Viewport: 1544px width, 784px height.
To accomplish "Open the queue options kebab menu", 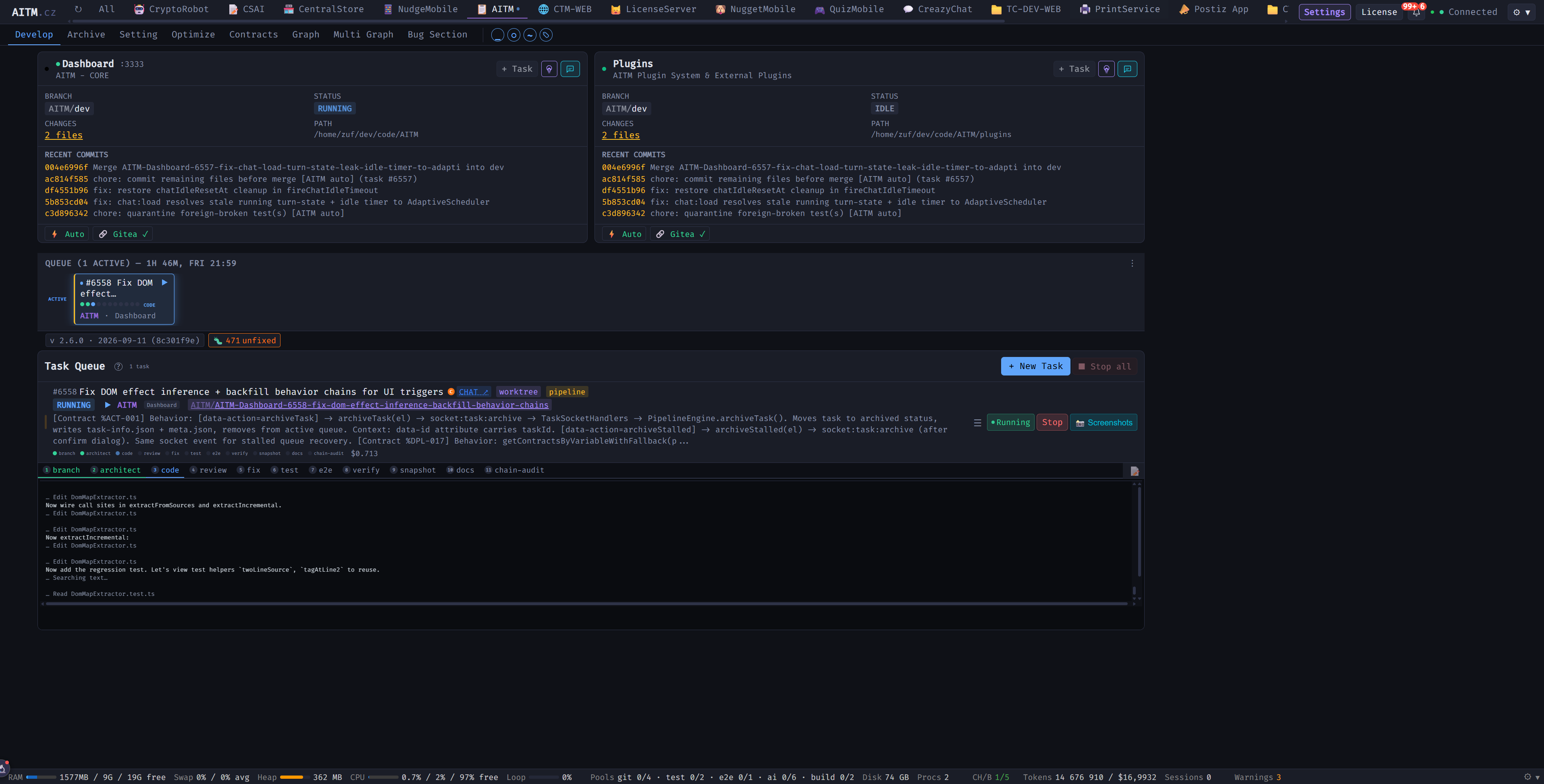I will click(x=1132, y=263).
